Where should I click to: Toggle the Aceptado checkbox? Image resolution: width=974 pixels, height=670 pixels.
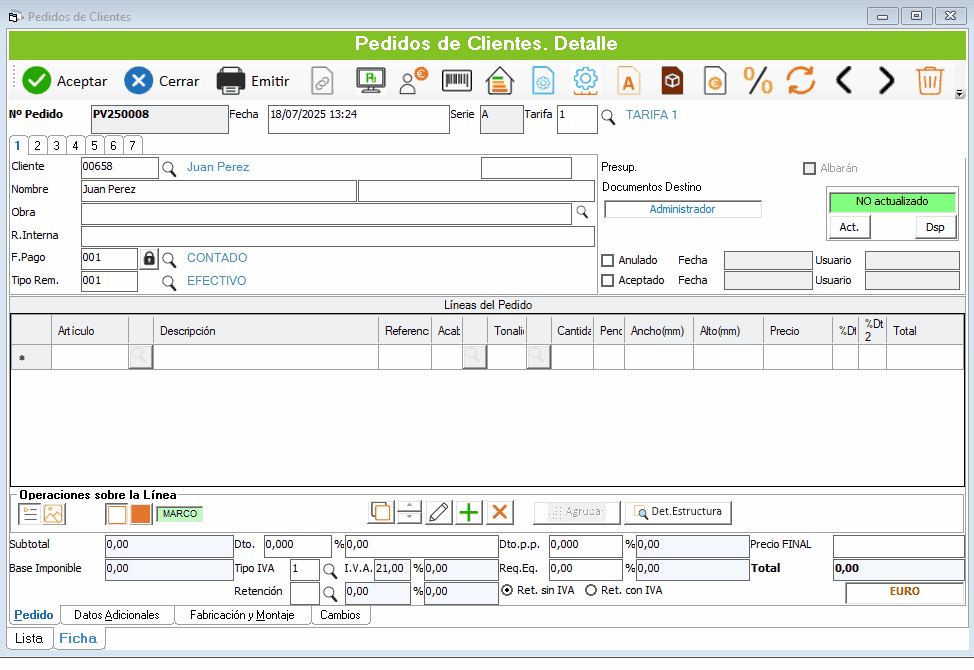click(608, 281)
